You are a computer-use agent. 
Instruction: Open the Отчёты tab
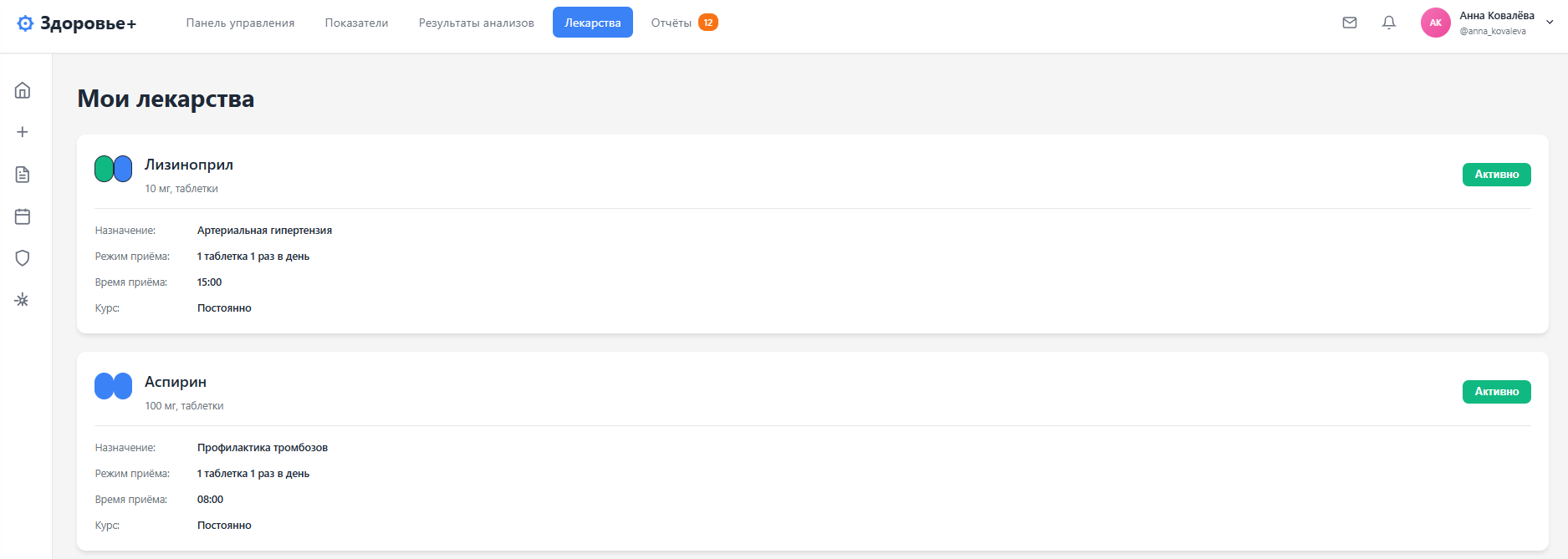(x=672, y=23)
